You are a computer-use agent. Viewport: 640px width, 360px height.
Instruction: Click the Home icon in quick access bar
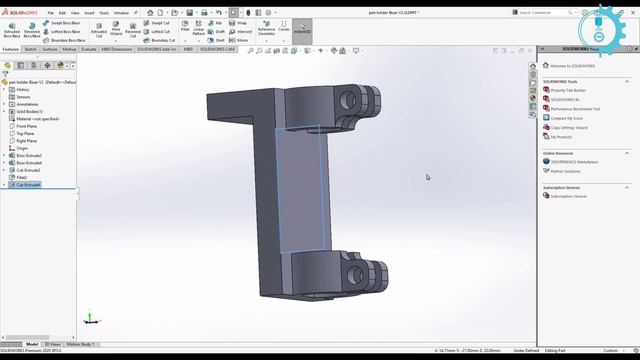pos(150,13)
